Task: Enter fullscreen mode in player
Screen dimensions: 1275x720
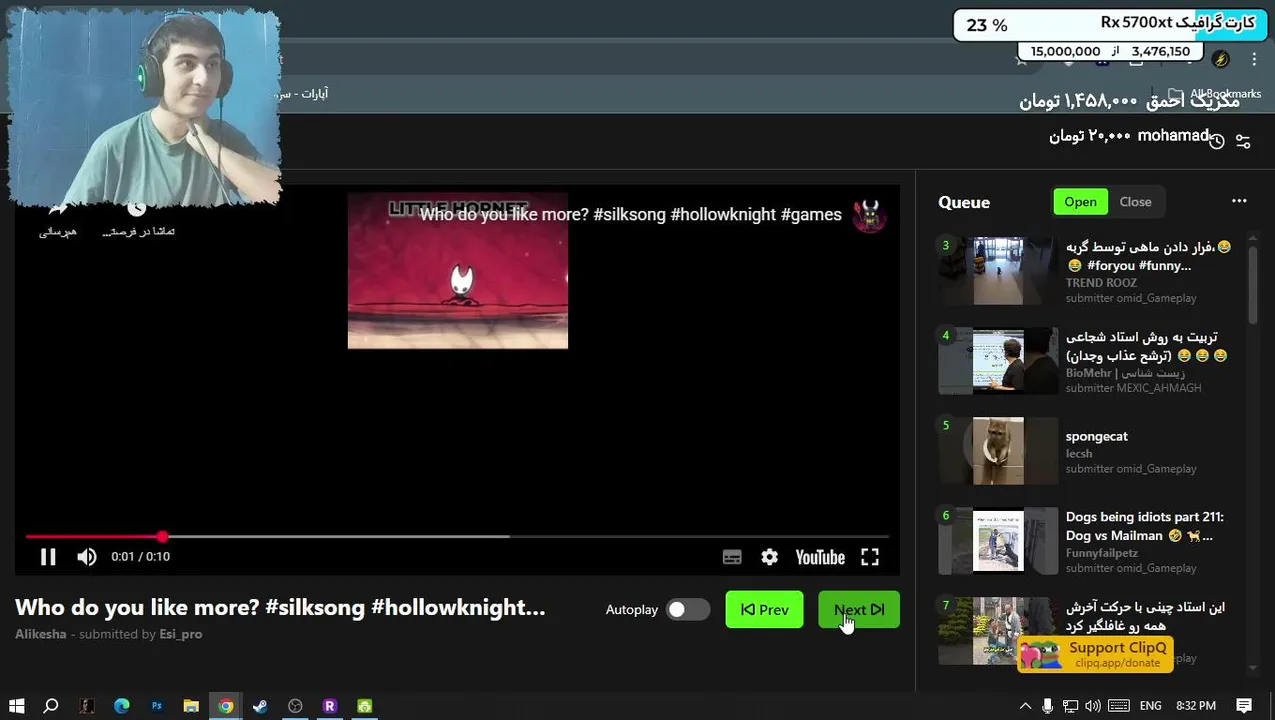Action: pyautogui.click(x=870, y=557)
